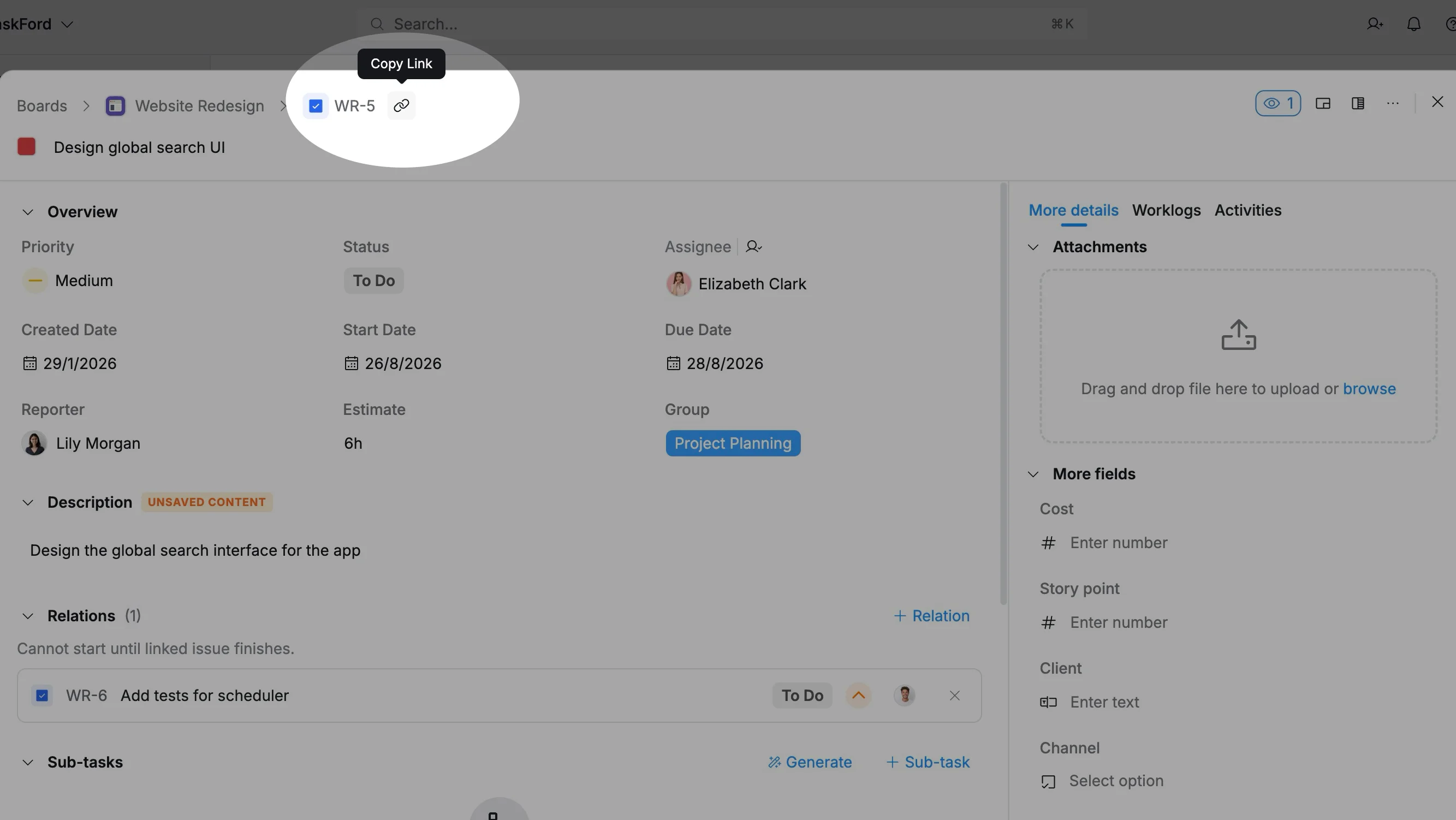Switch to the Activities tab
The image size is (1456, 820).
click(x=1247, y=210)
